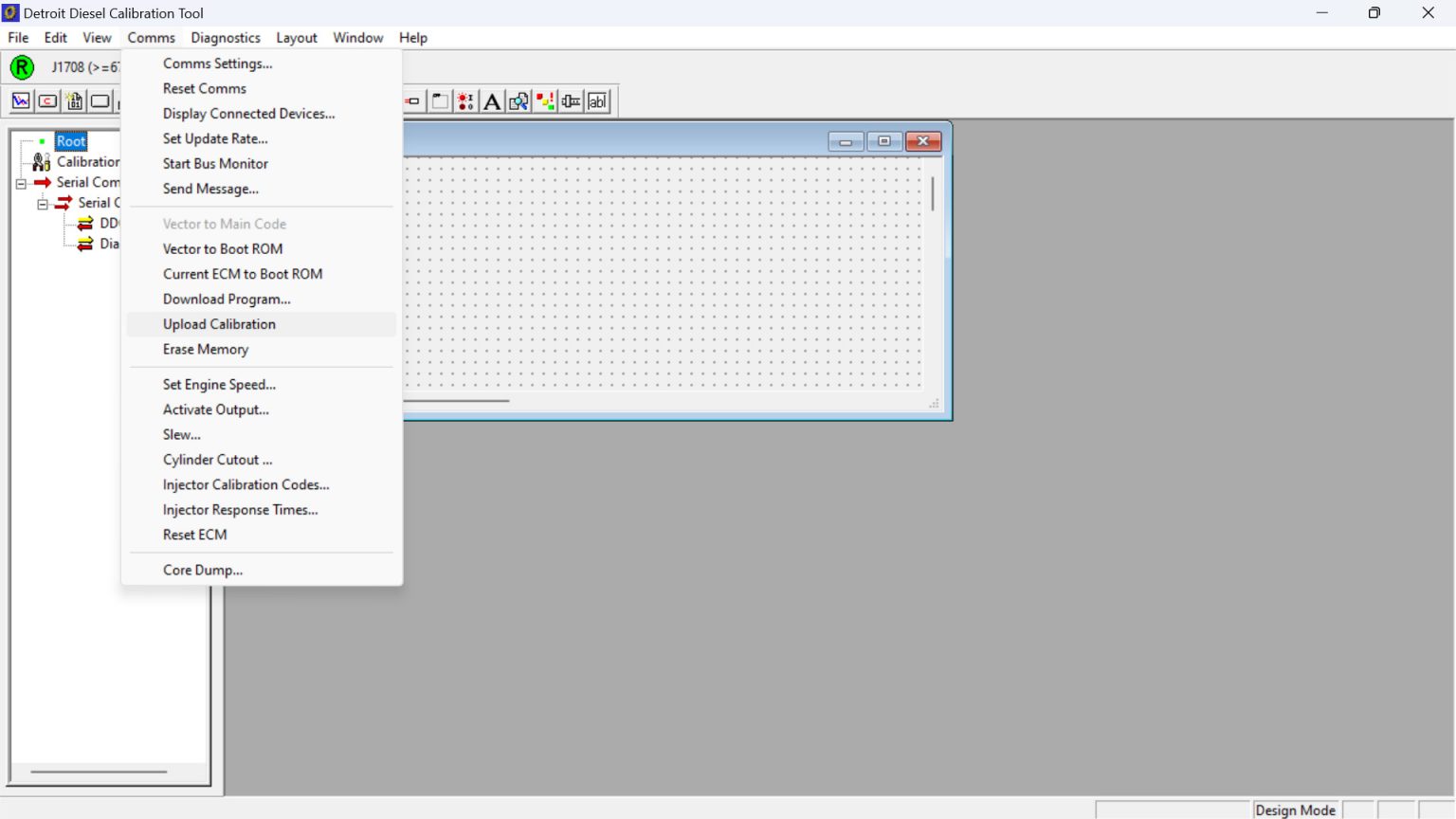Select the label (abl) instrument tool
1456x819 pixels.
[597, 100]
